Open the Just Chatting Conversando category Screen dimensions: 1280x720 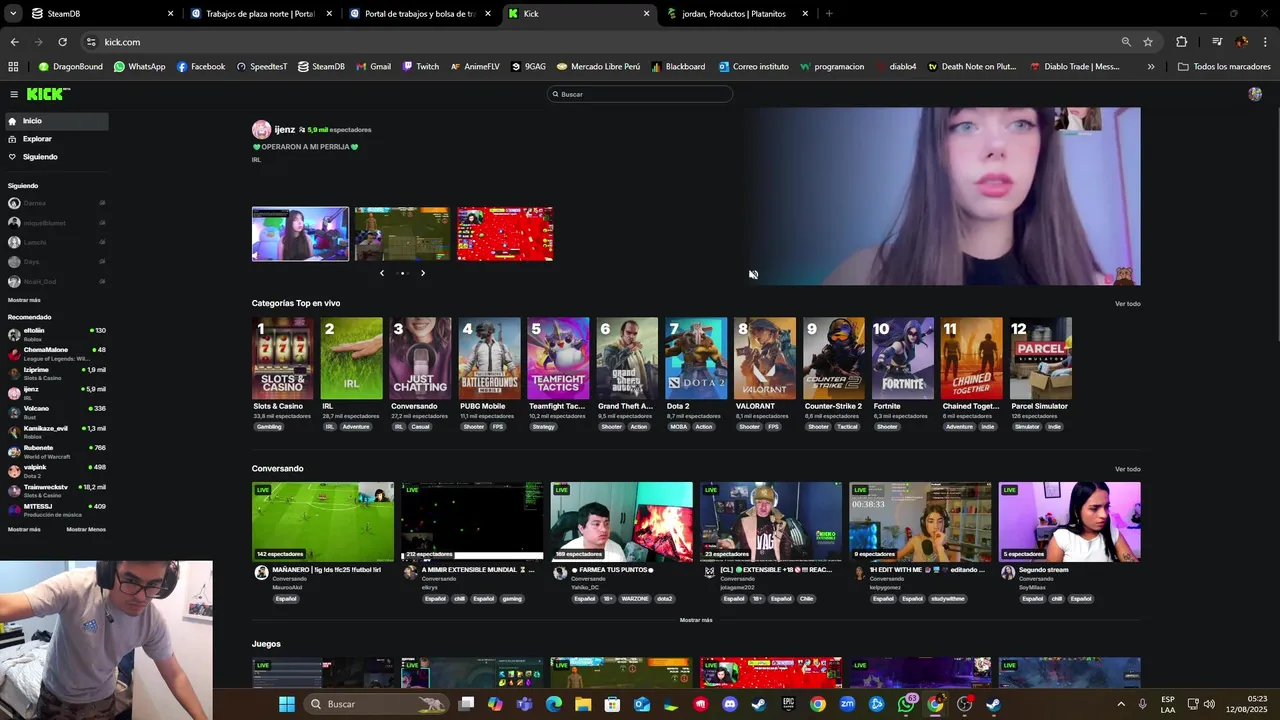[420, 358]
